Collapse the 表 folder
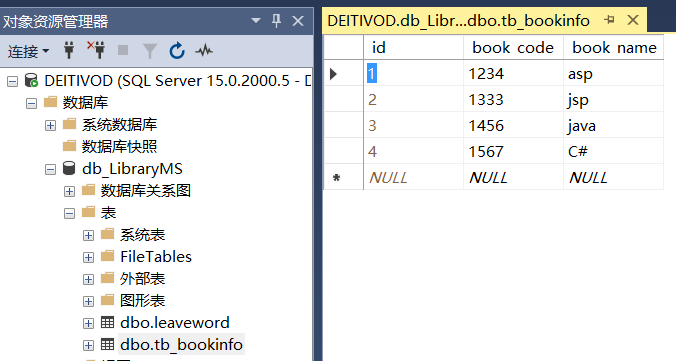Viewport: 676px width, 361px height. [69, 213]
